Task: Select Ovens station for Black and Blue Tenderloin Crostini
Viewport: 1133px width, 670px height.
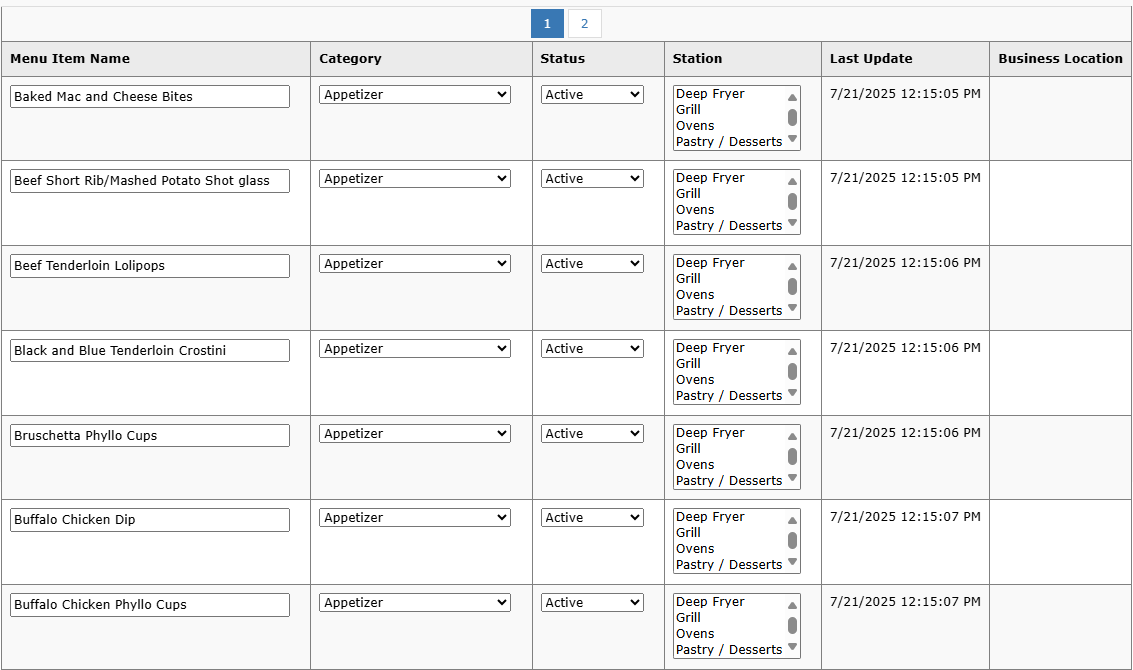Action: pyautogui.click(x=730, y=379)
